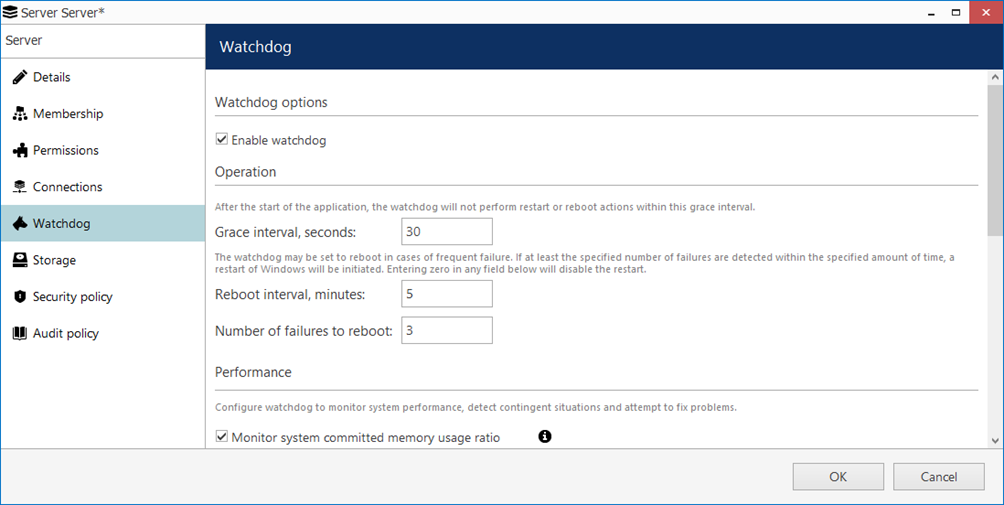Click the Grace interval seconds field

446,231
